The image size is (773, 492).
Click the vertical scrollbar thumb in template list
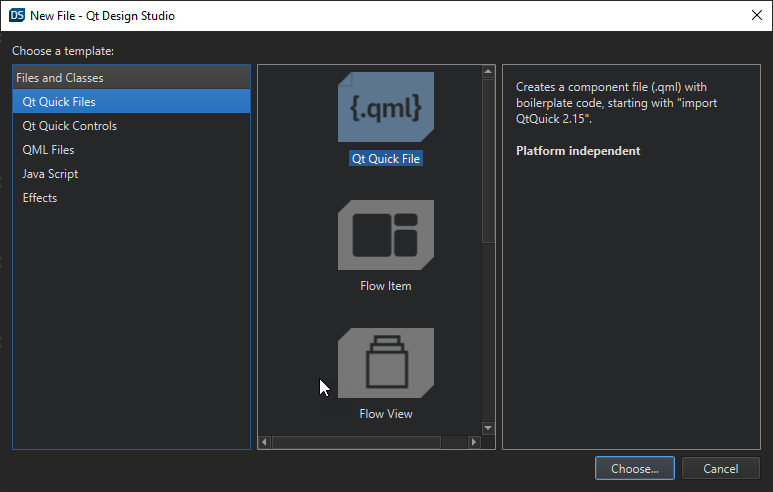[488, 161]
